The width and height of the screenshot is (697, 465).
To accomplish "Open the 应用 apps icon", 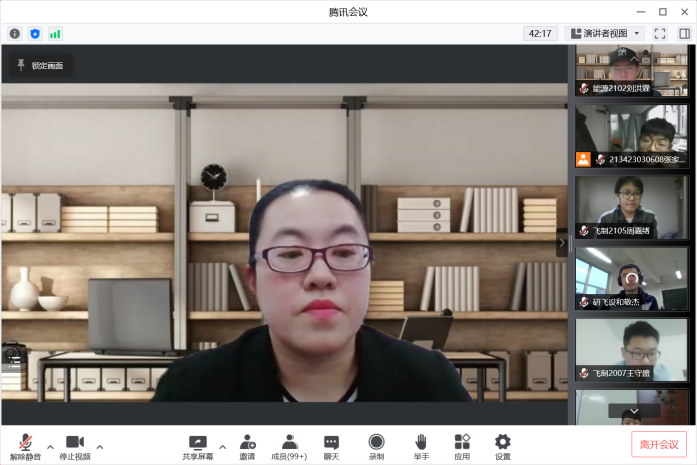I will click(x=462, y=446).
